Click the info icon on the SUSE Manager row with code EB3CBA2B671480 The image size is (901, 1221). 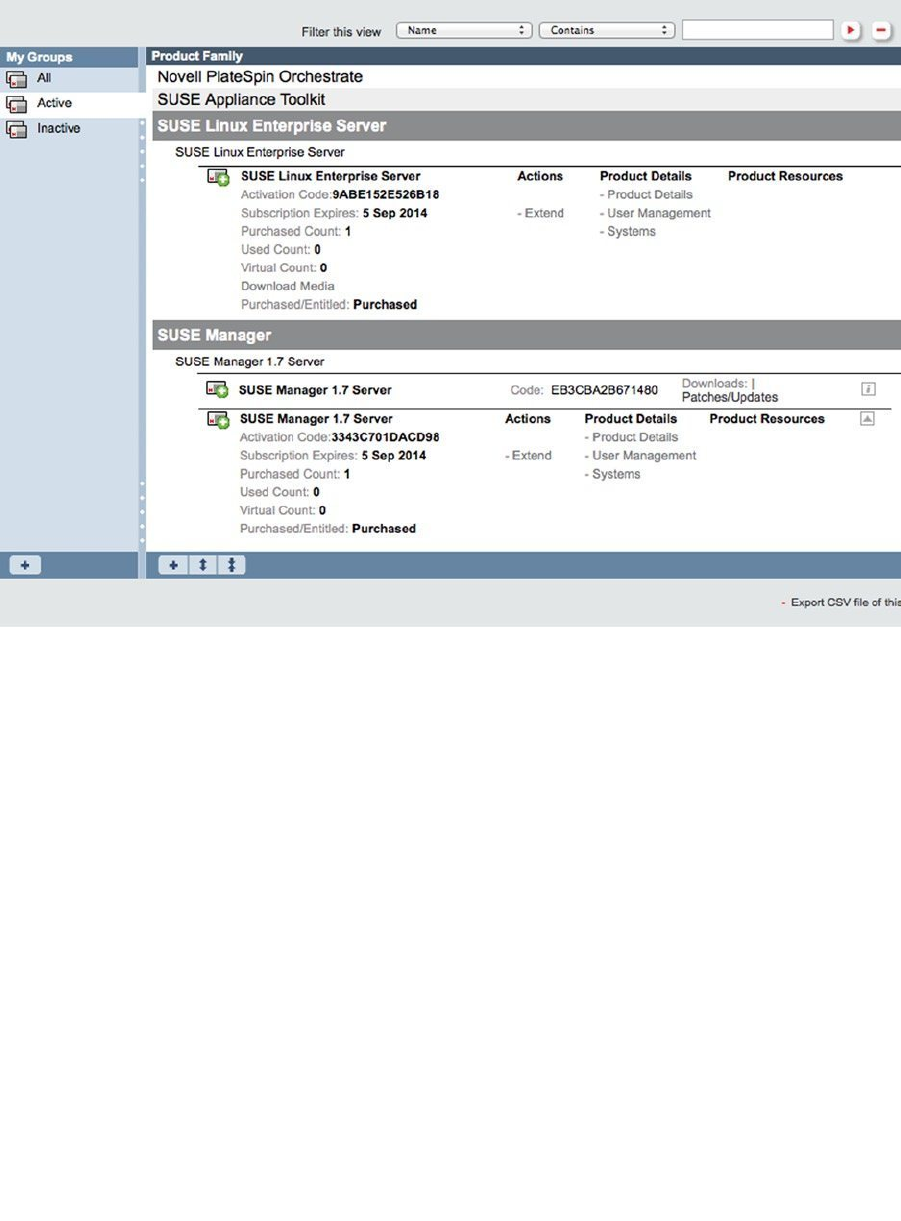pos(868,389)
